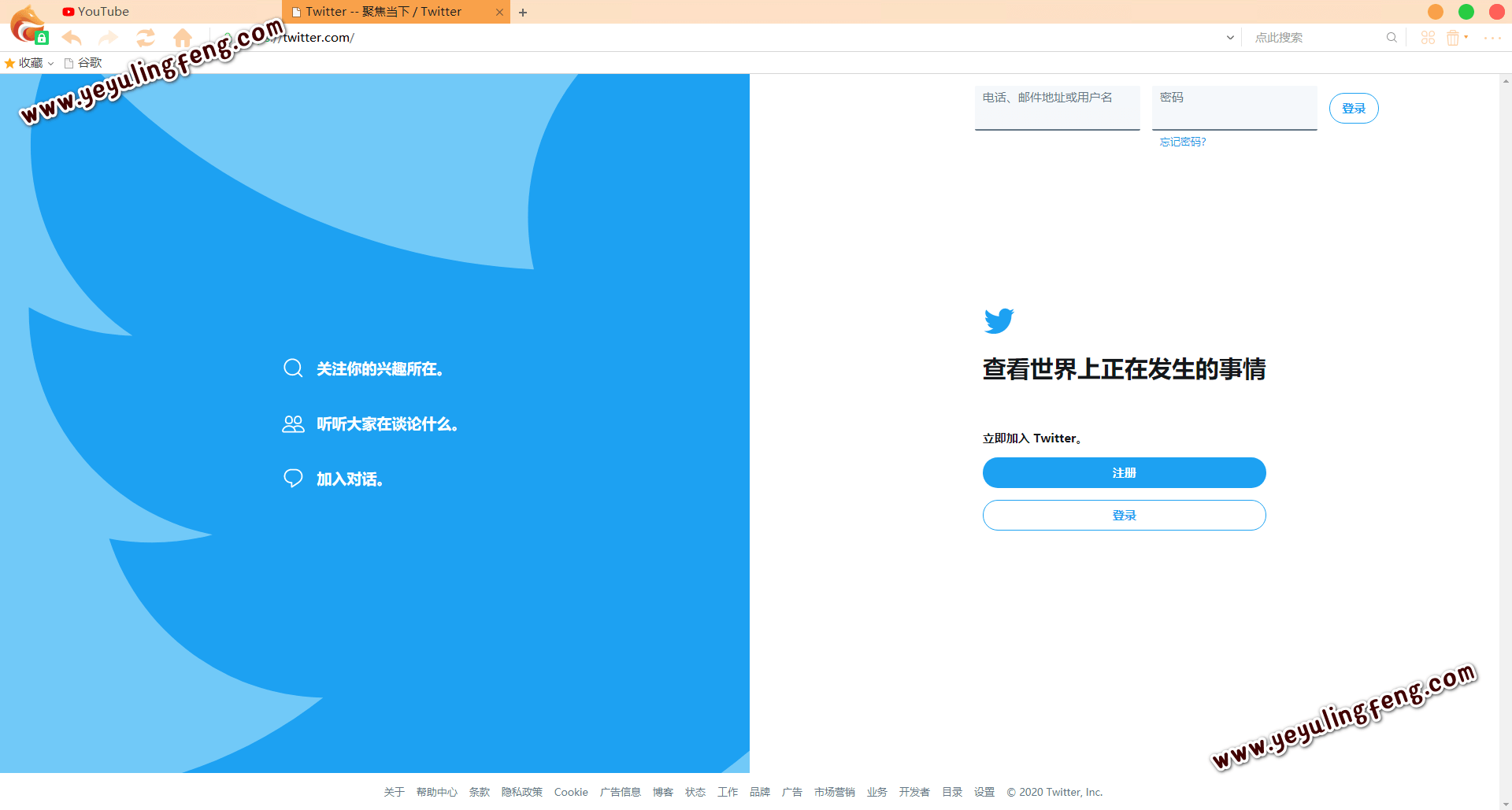Open the 设置 footer link
Viewport: 1512px width, 810px height.
pyautogui.click(x=984, y=792)
